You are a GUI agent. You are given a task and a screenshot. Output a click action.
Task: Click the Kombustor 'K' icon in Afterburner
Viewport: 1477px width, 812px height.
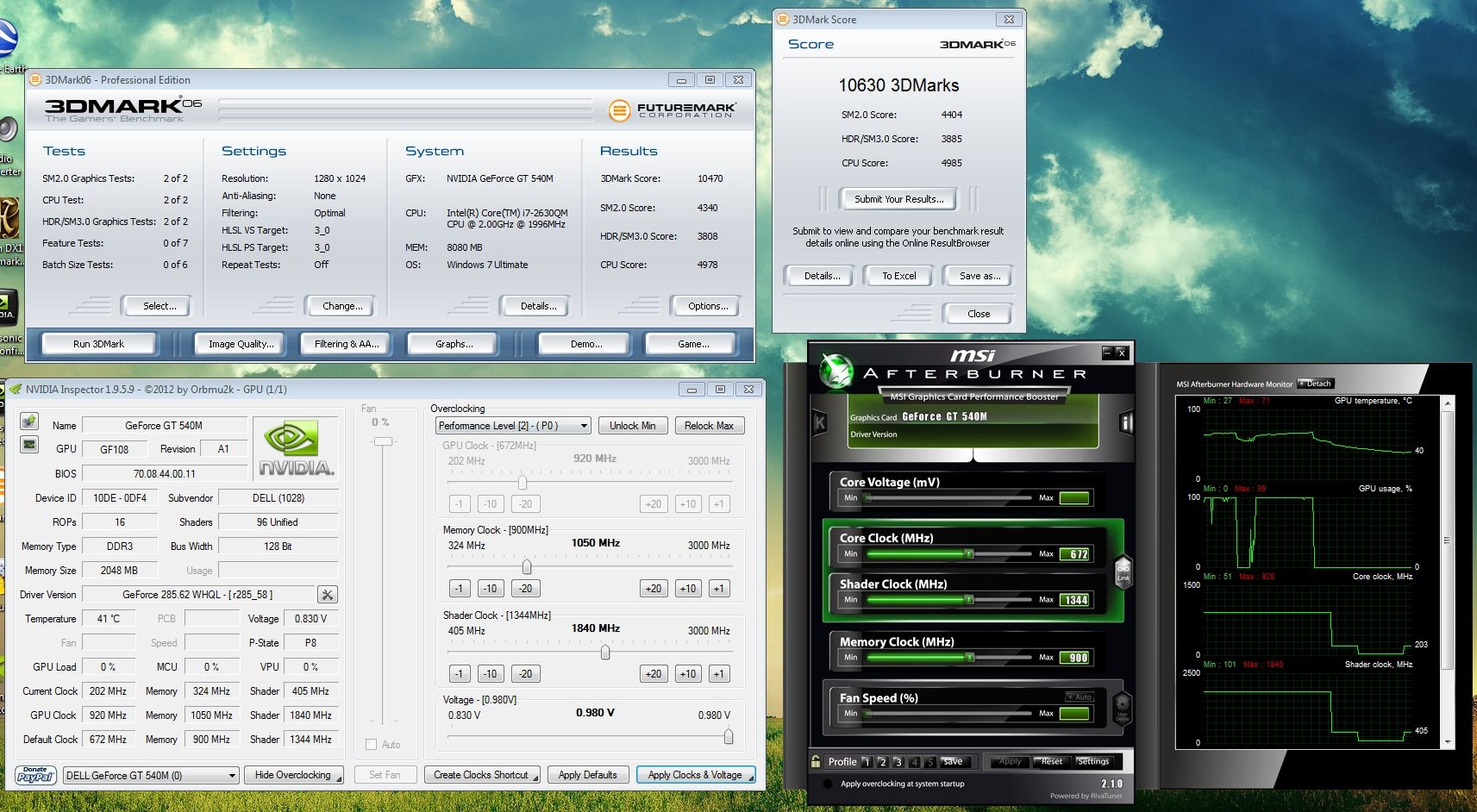(820, 422)
